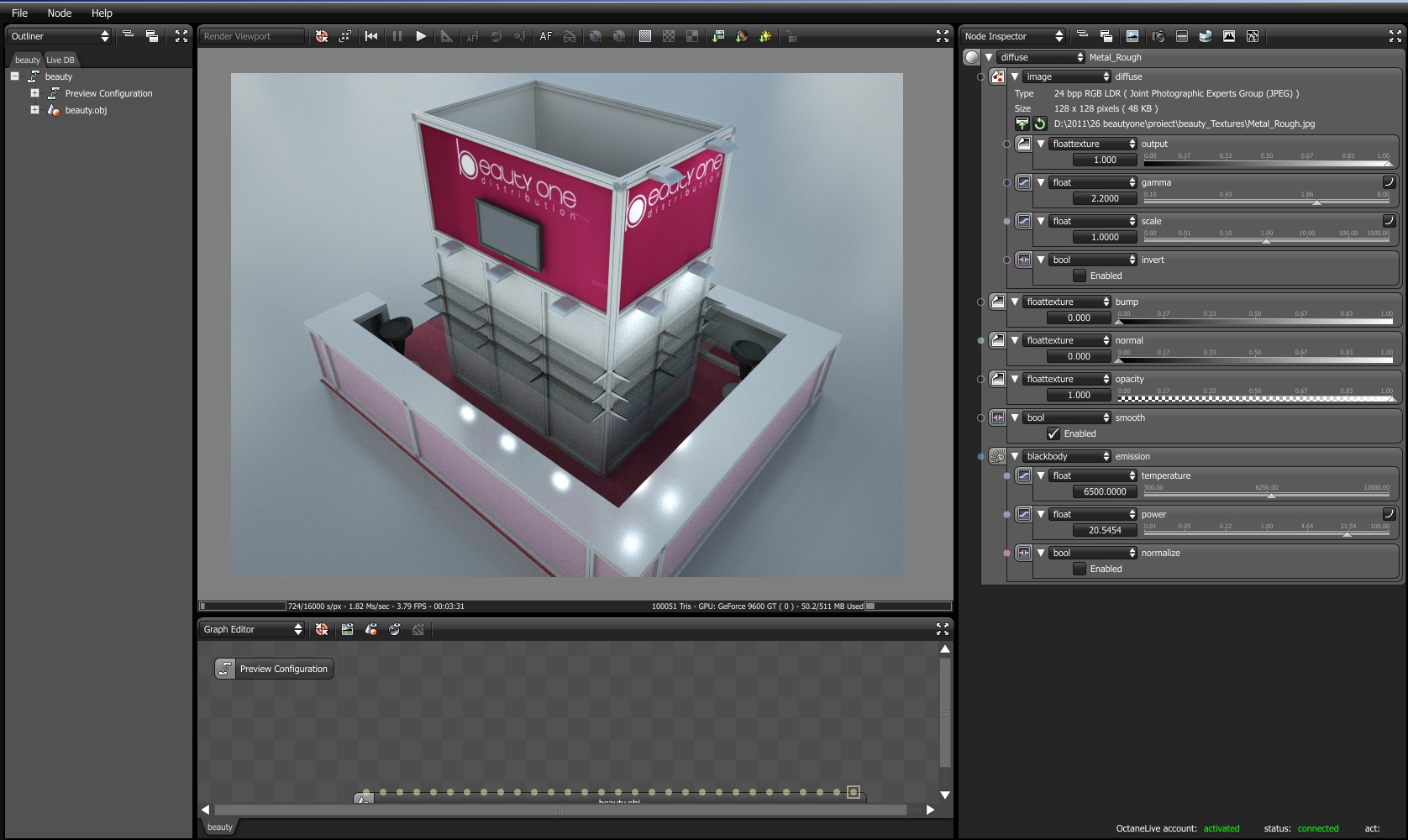This screenshot has width=1408, height=840.
Task: Click the power value field 20.5454
Action: 1105,530
